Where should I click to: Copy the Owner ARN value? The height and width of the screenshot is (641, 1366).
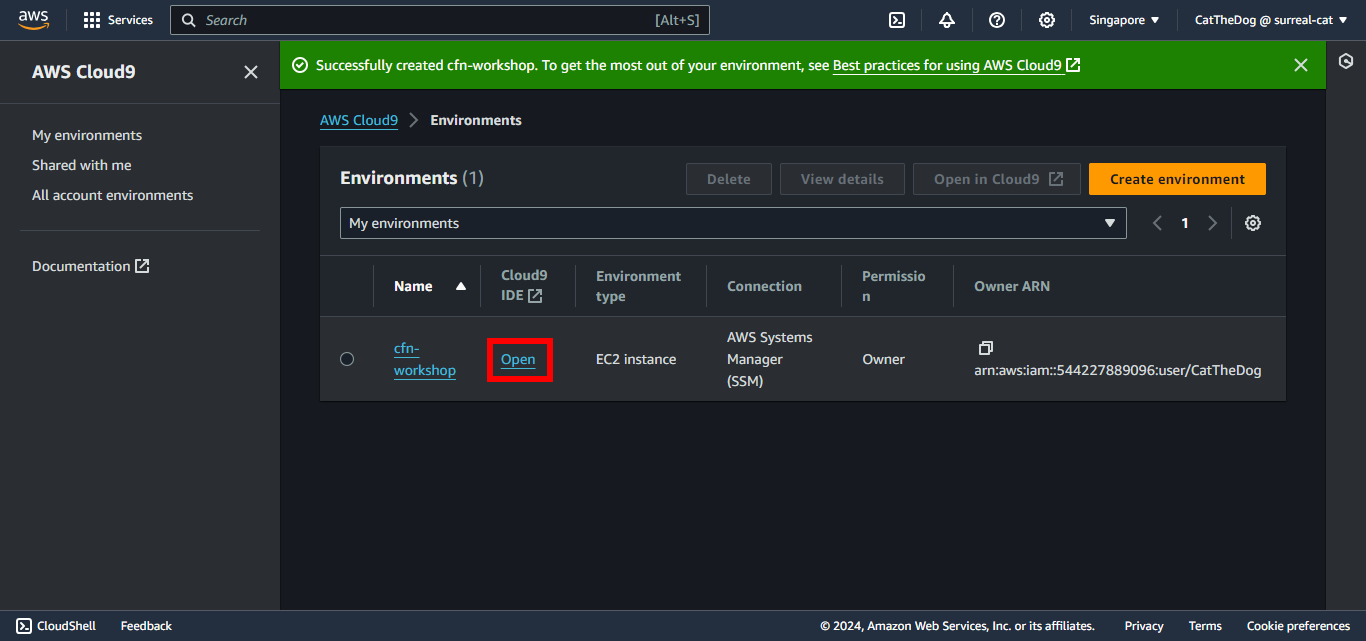coord(985,348)
